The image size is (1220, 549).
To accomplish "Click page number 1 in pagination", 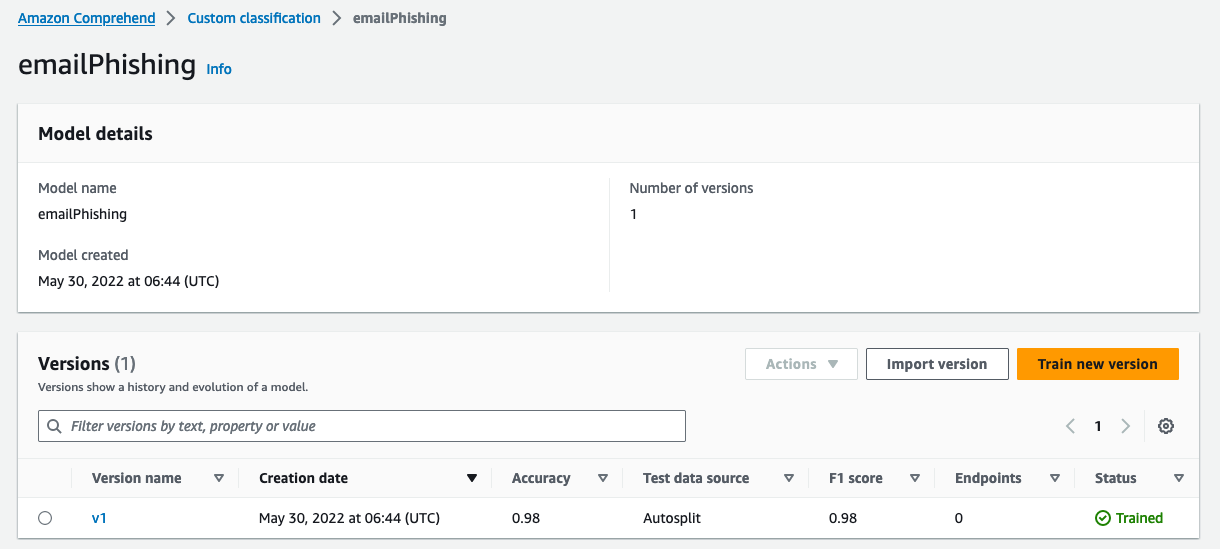I will (x=1097, y=426).
